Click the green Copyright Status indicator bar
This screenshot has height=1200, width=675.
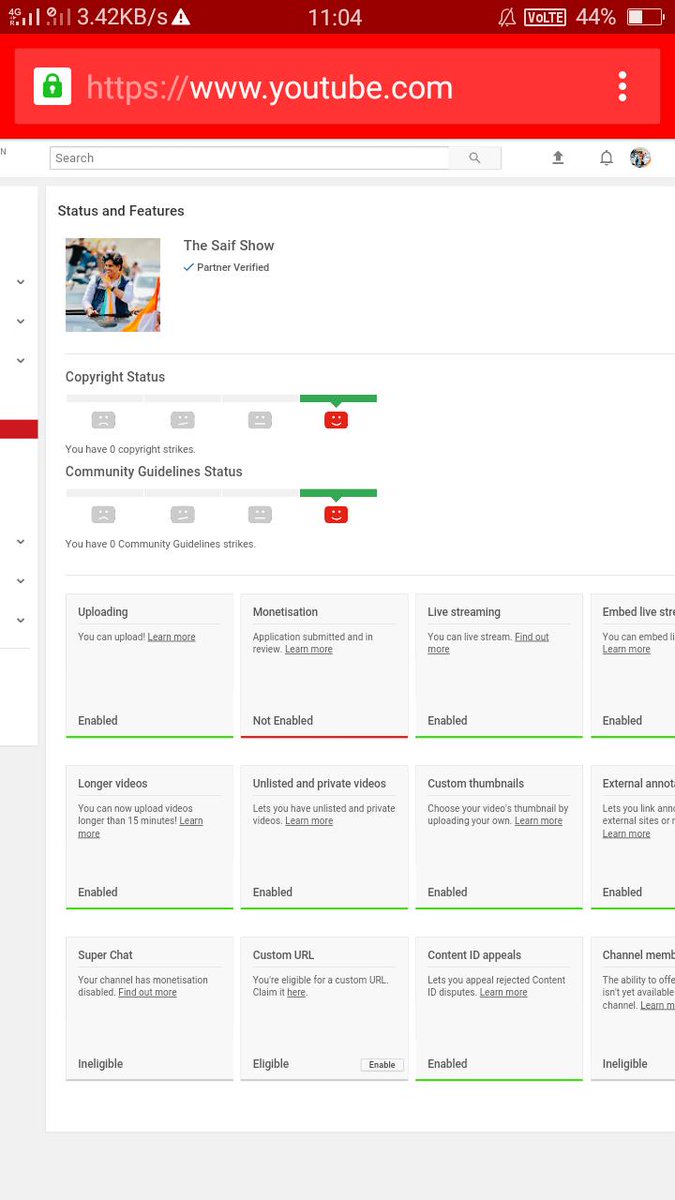338,398
